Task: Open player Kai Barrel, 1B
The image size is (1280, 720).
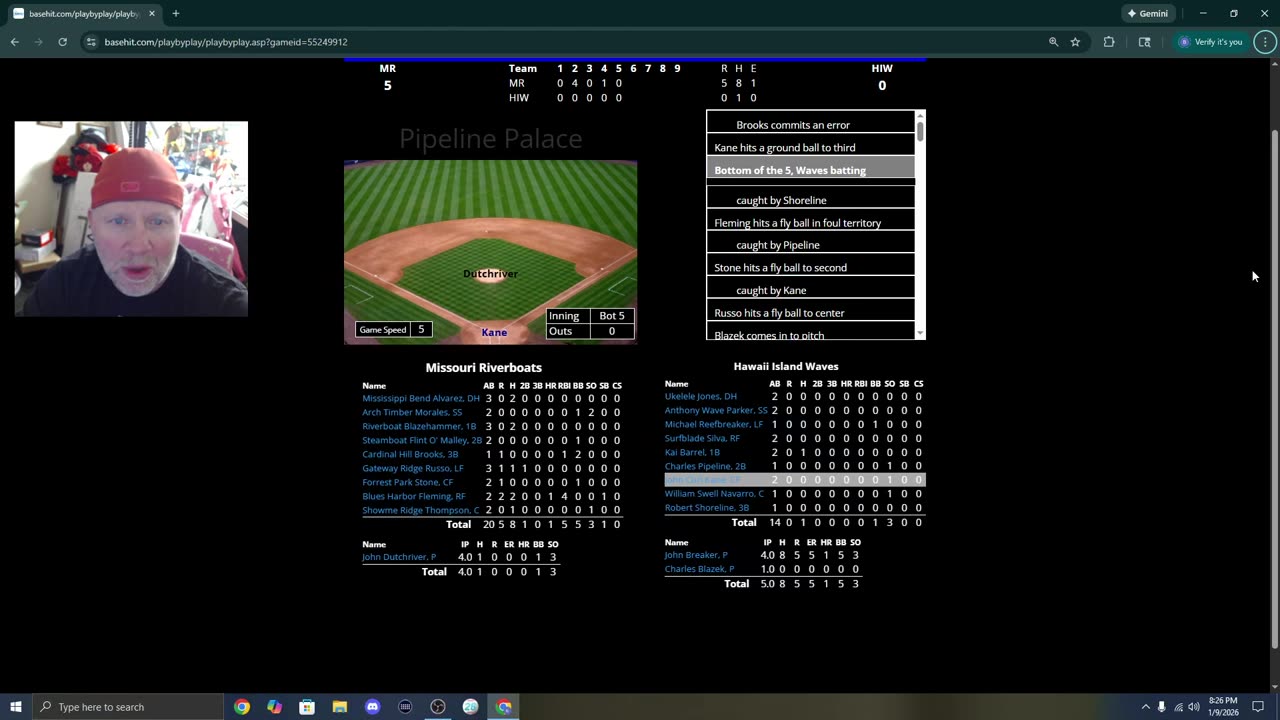Action: [x=692, y=452]
